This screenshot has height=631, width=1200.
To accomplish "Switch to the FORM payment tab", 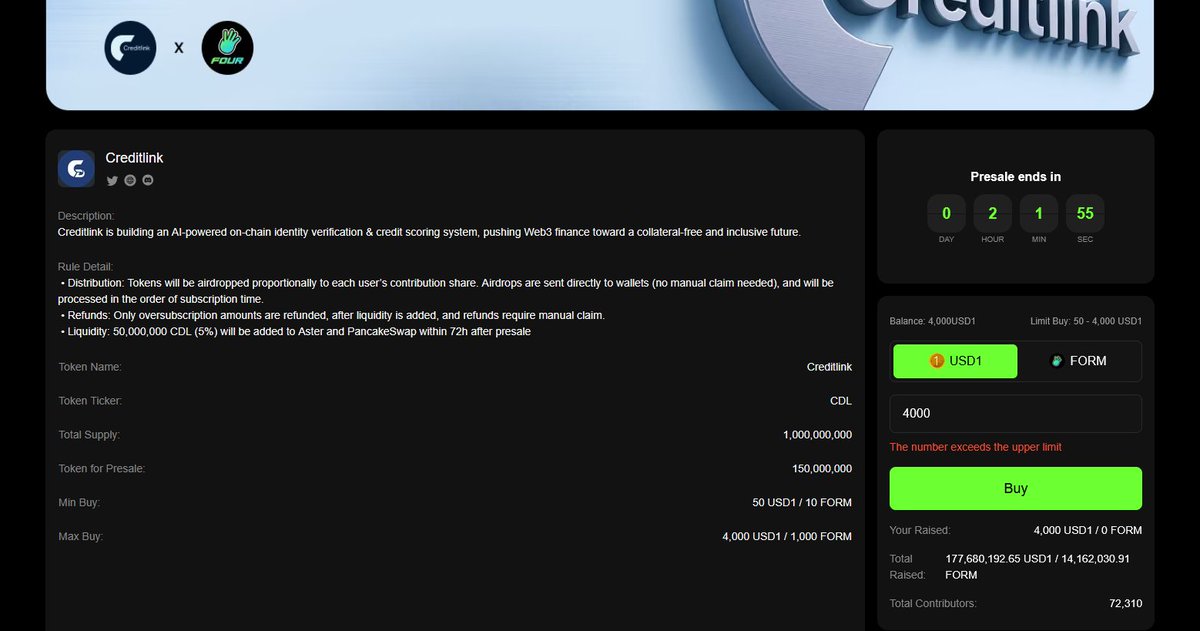I will pyautogui.click(x=1079, y=361).
